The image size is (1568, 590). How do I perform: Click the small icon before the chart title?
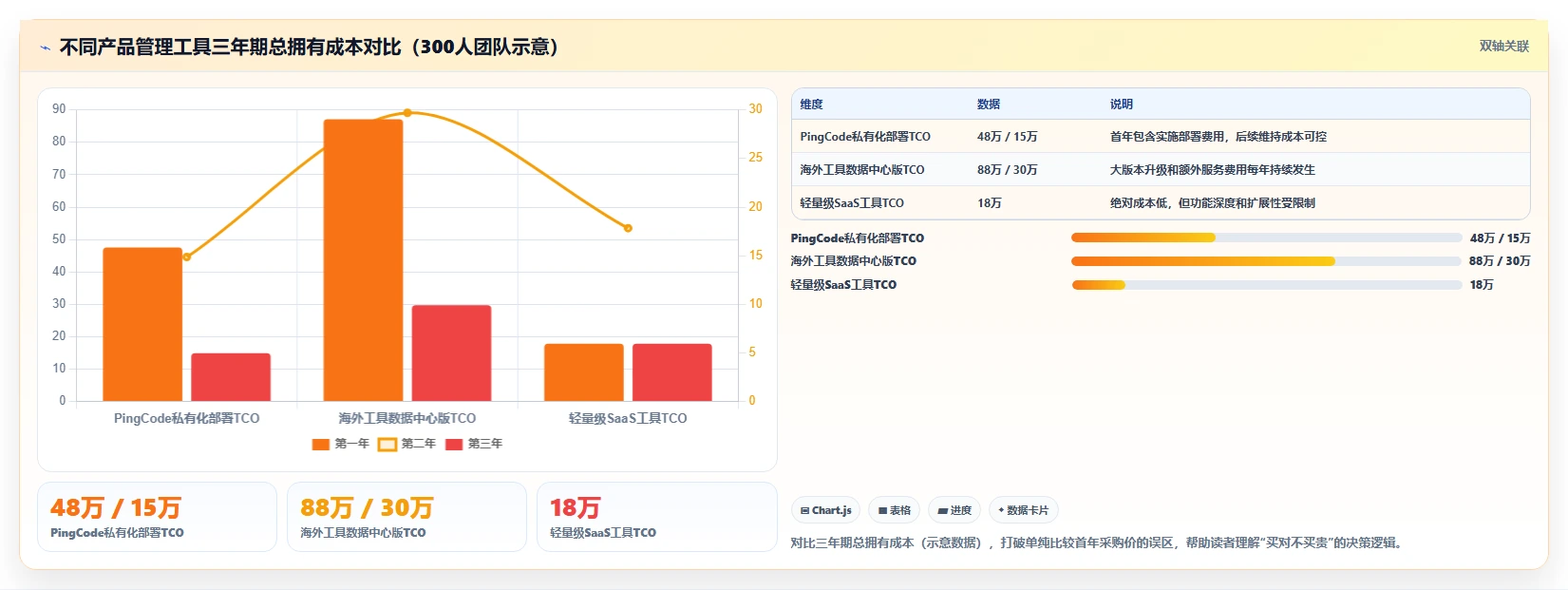click(45, 48)
